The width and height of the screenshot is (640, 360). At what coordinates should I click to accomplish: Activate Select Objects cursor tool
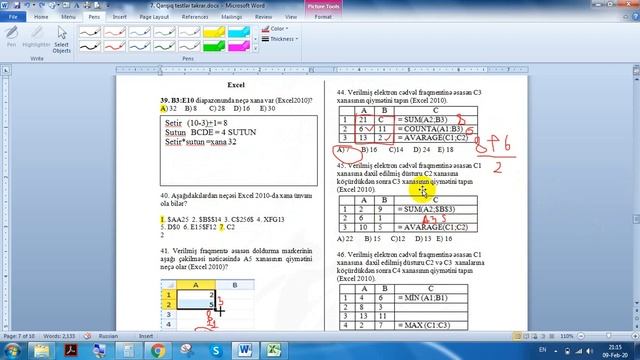coord(62,40)
